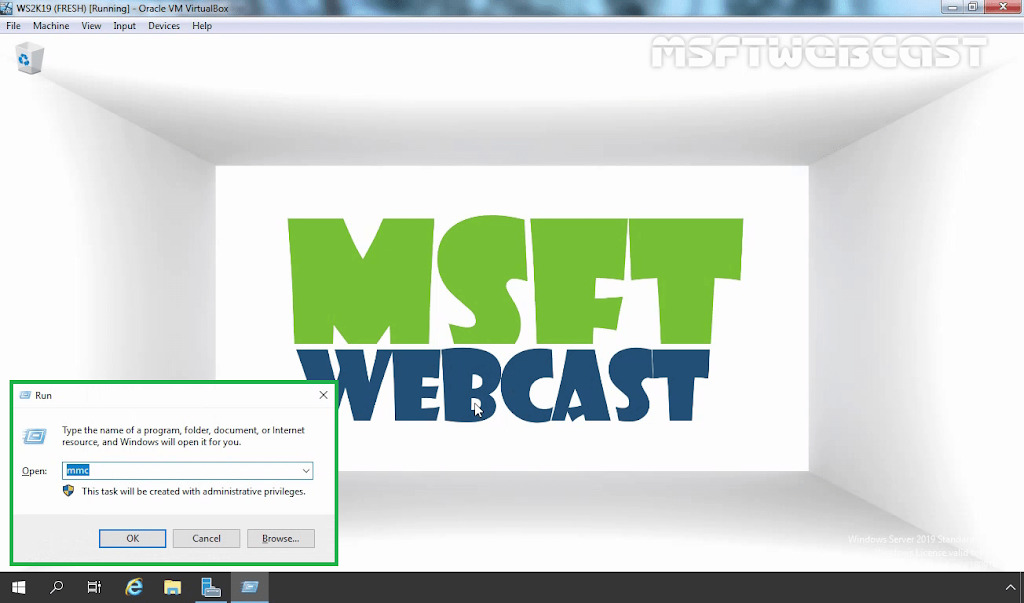Open Server Manager from the taskbar
Screen dimensions: 1024x603
click(211, 587)
